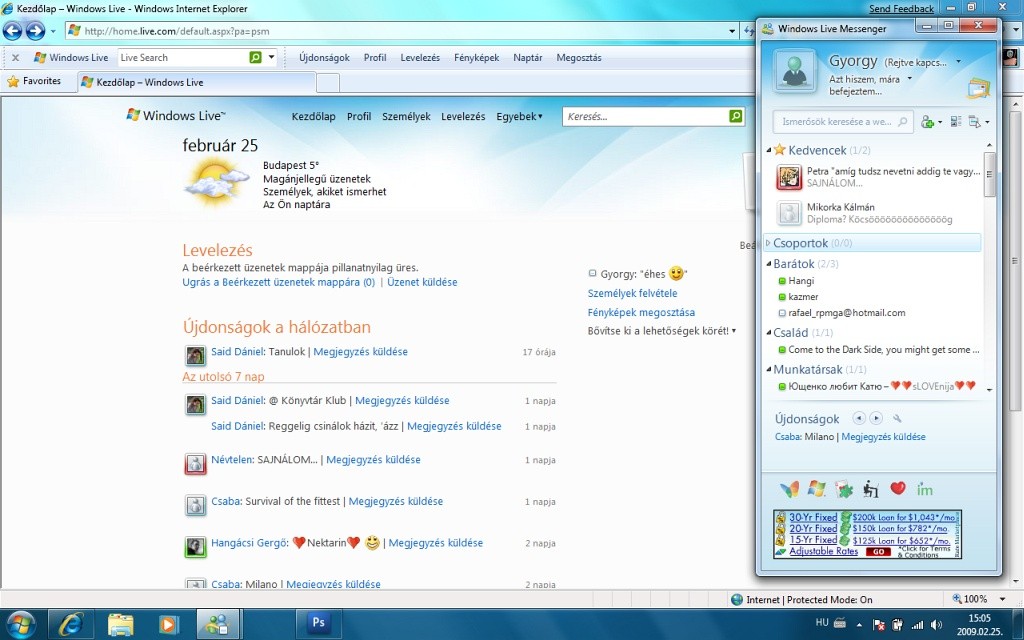Click Naptár in the Windows Live toolbar
Image resolution: width=1024 pixels, height=640 pixels.
click(528, 57)
